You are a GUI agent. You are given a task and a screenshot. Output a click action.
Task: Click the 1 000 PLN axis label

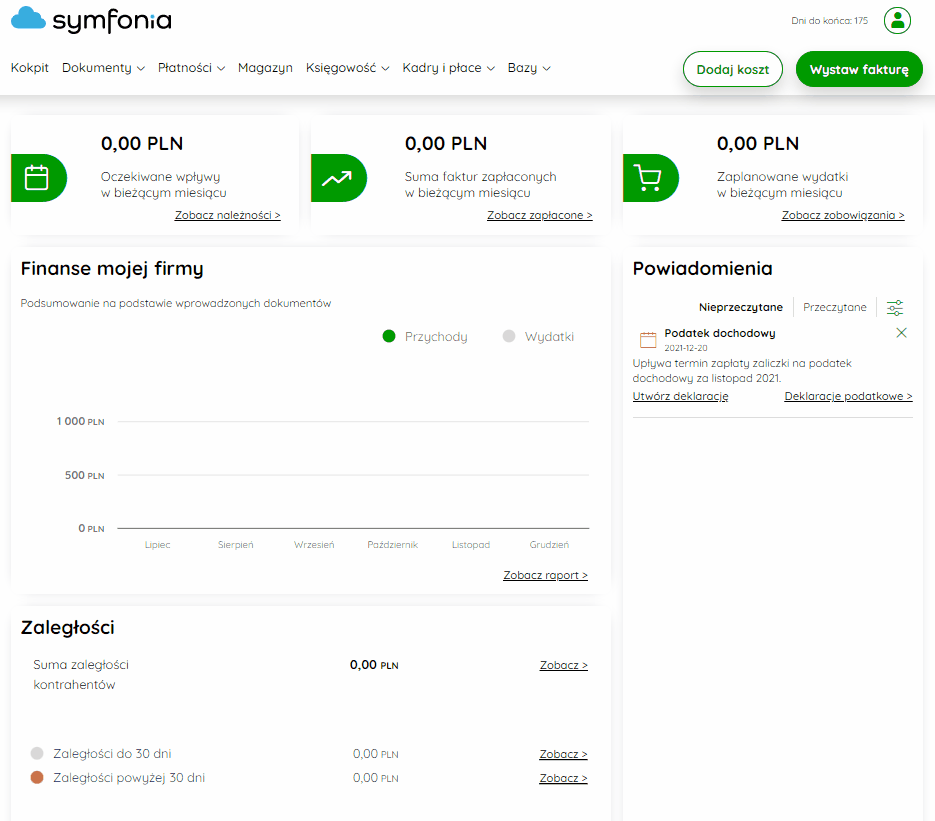(x=81, y=422)
